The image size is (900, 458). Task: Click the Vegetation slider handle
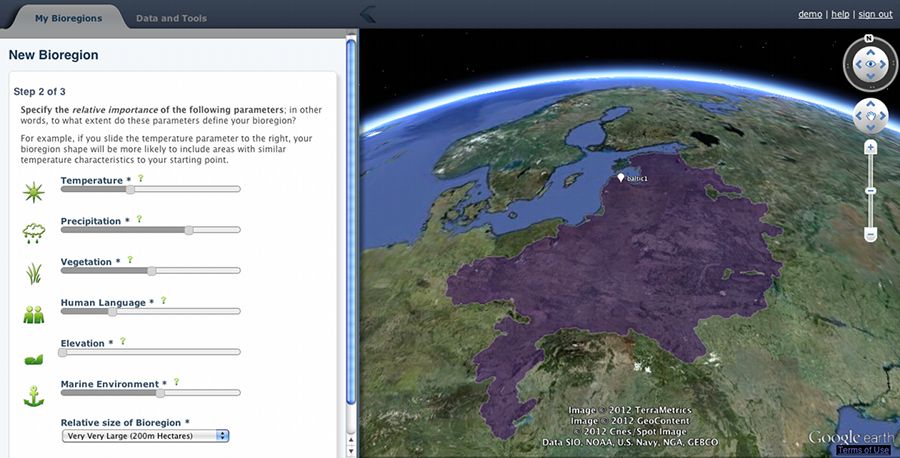pos(152,270)
